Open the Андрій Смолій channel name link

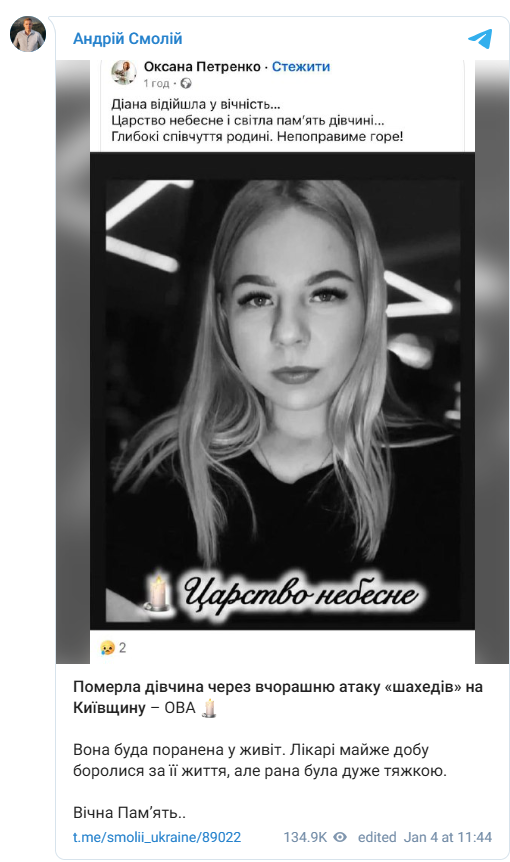coord(128,39)
